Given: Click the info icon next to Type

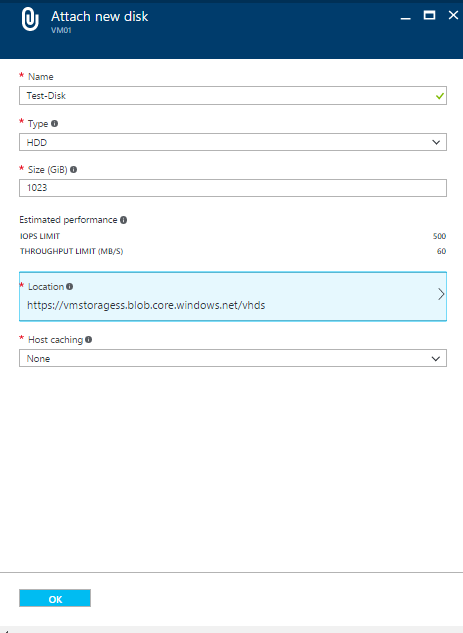Looking at the screenshot, I should pyautogui.click(x=54, y=124).
